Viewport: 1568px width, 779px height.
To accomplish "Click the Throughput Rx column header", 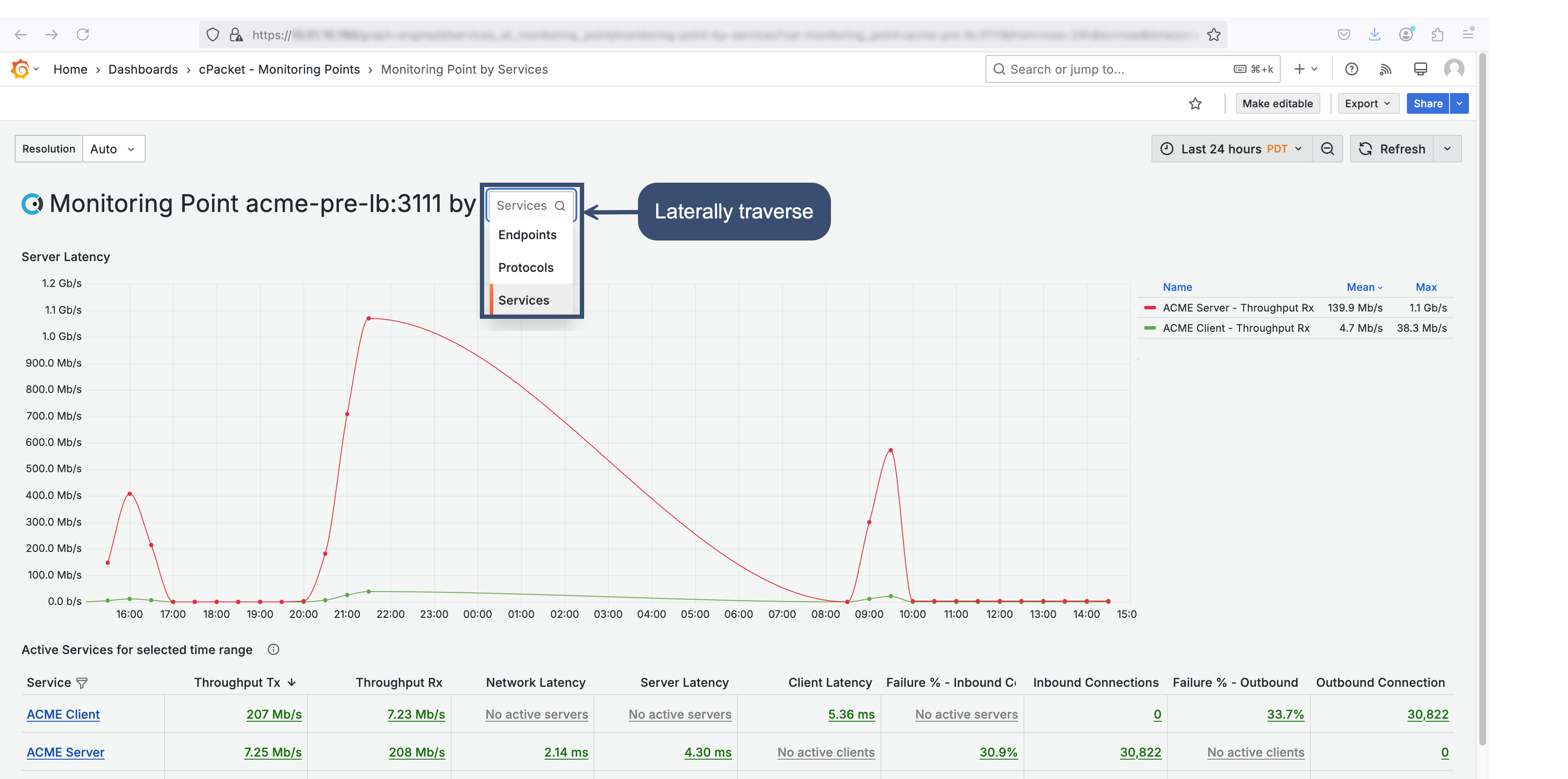I will pyautogui.click(x=399, y=683).
